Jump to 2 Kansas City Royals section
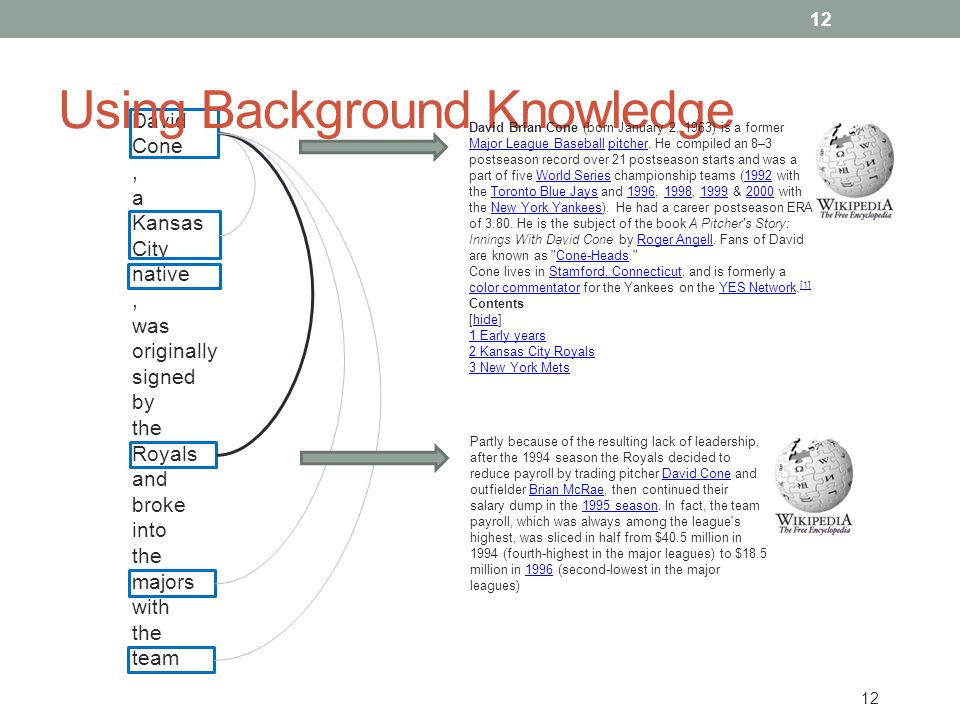The height and width of the screenshot is (720, 960). pos(531,351)
